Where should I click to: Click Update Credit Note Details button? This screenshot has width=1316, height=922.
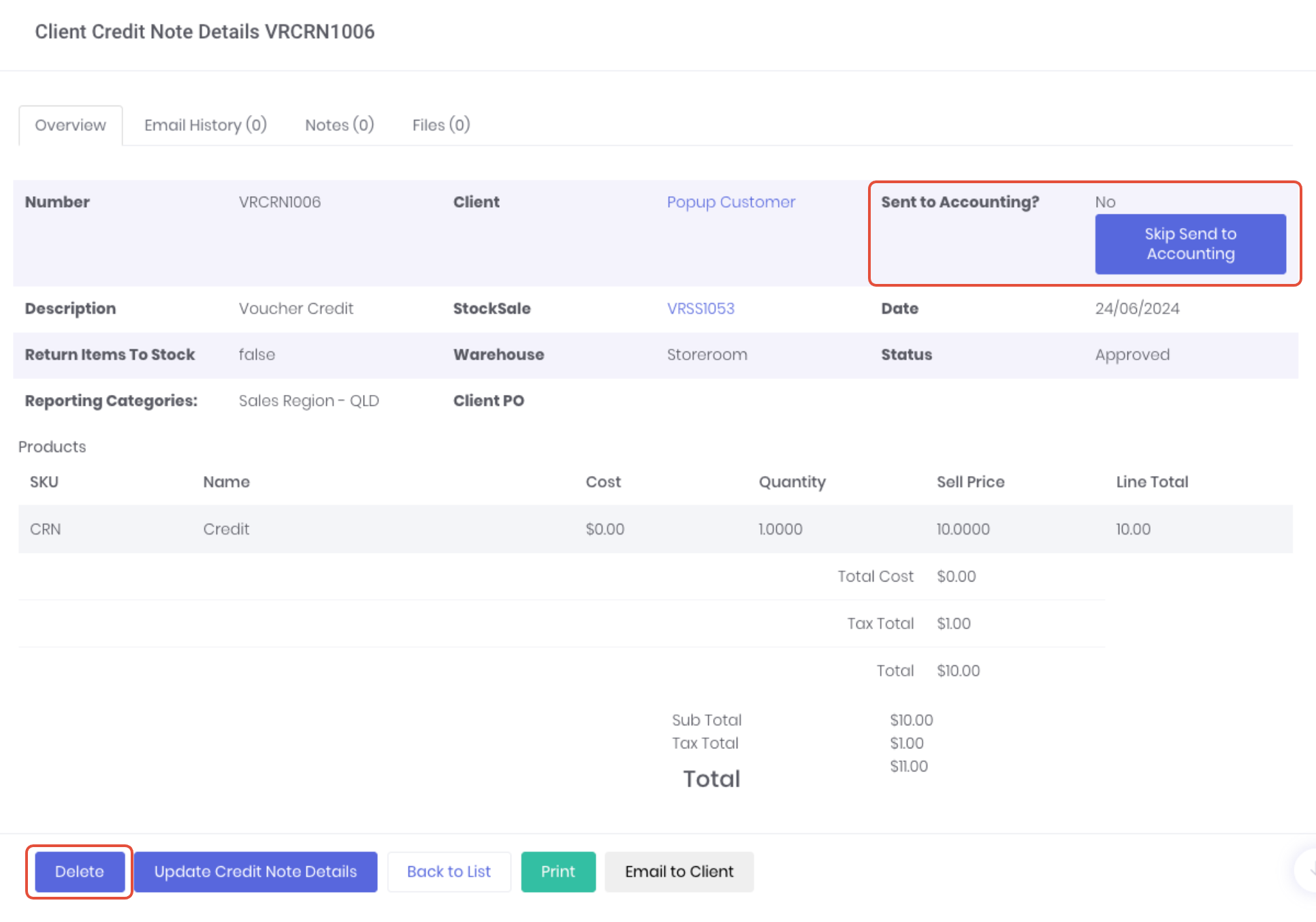(x=255, y=872)
